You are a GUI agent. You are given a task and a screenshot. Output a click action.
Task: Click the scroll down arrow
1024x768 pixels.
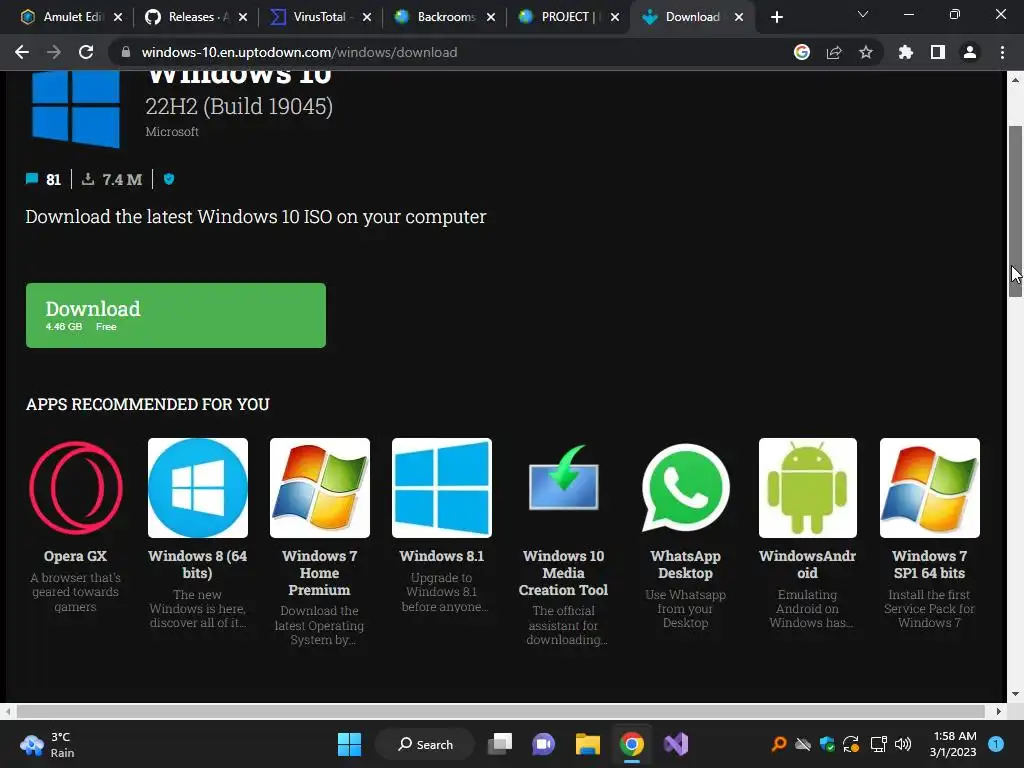pos(1016,694)
